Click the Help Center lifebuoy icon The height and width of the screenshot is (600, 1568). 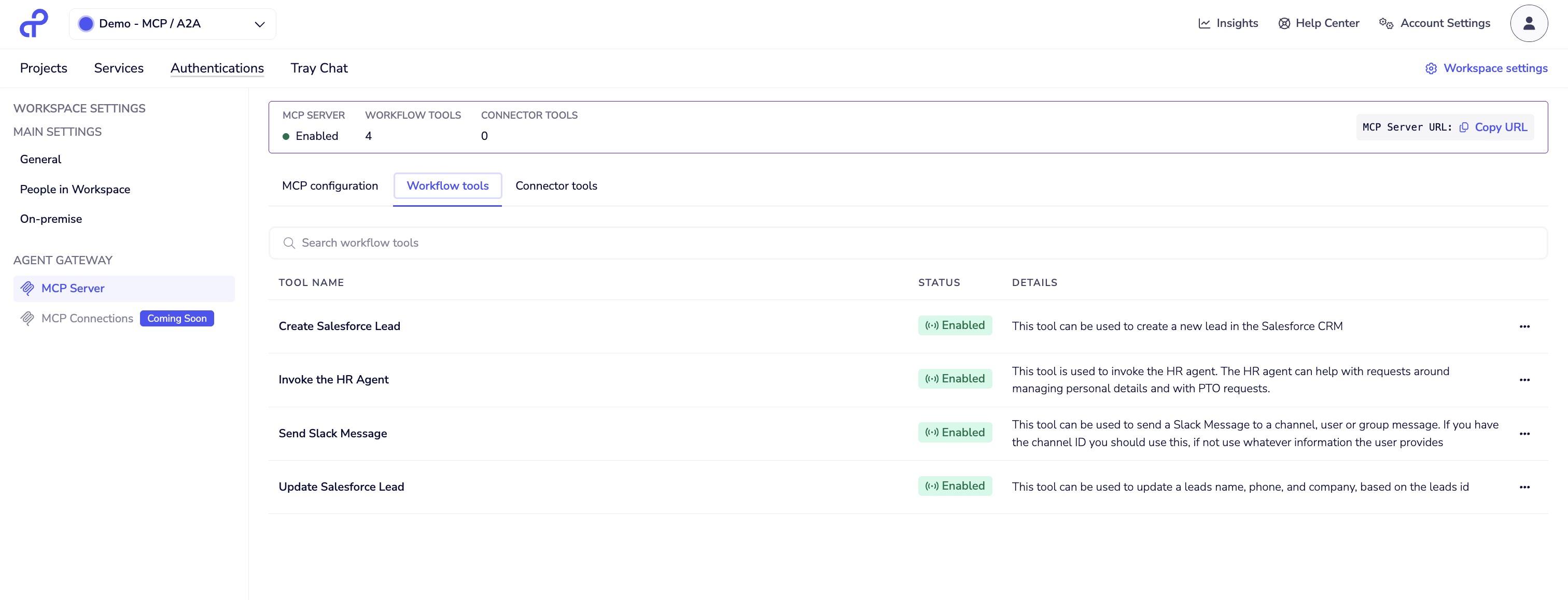click(1284, 23)
